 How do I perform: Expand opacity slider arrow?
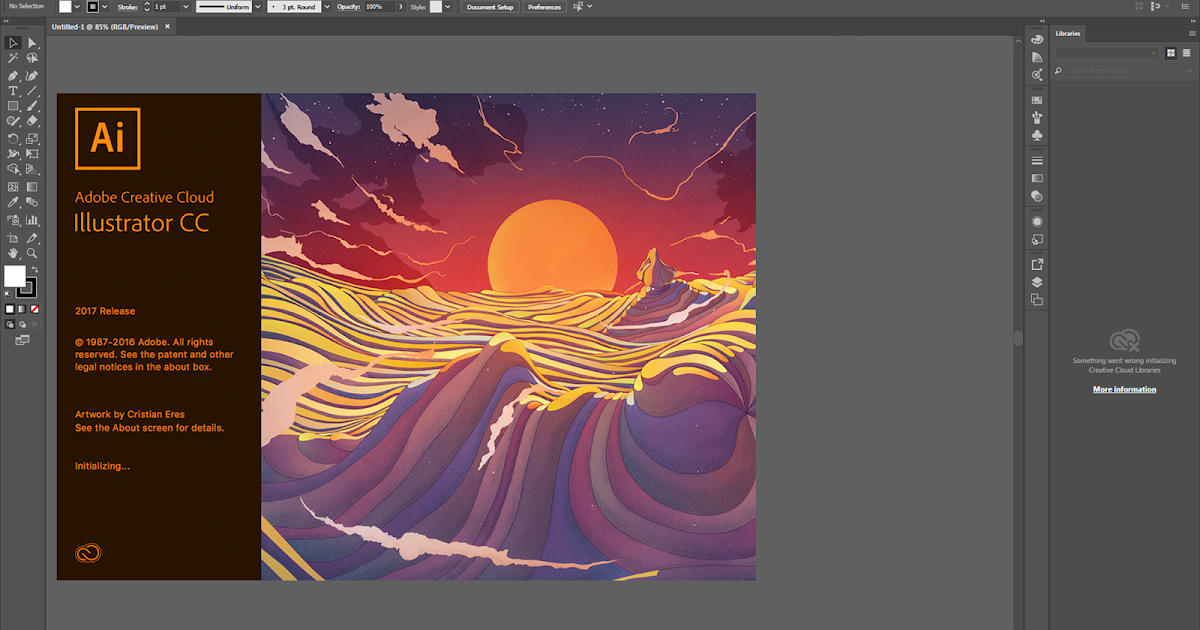pos(402,7)
